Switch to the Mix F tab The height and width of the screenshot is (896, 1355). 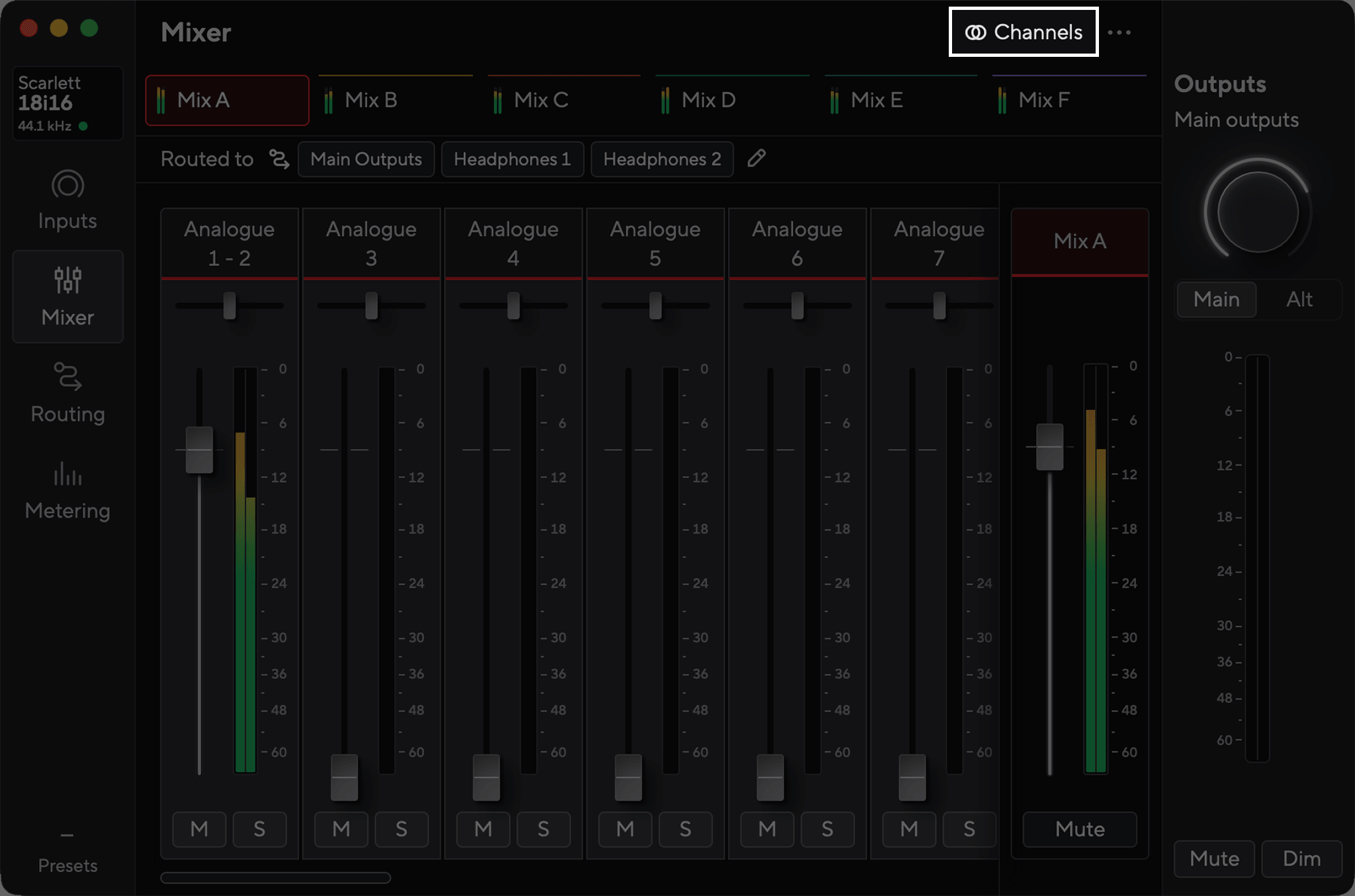coord(1069,100)
